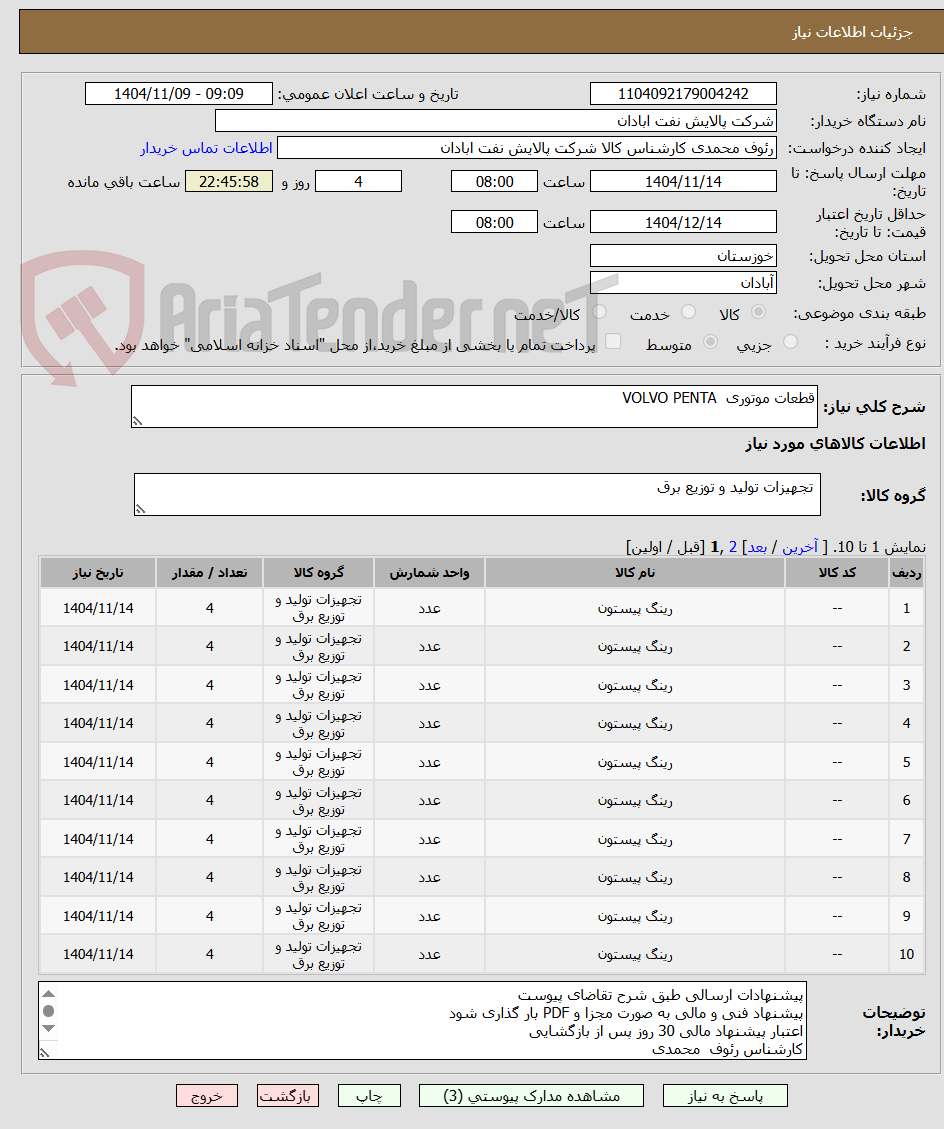Select the کالا radio button
The image size is (944, 1129).
[758, 312]
